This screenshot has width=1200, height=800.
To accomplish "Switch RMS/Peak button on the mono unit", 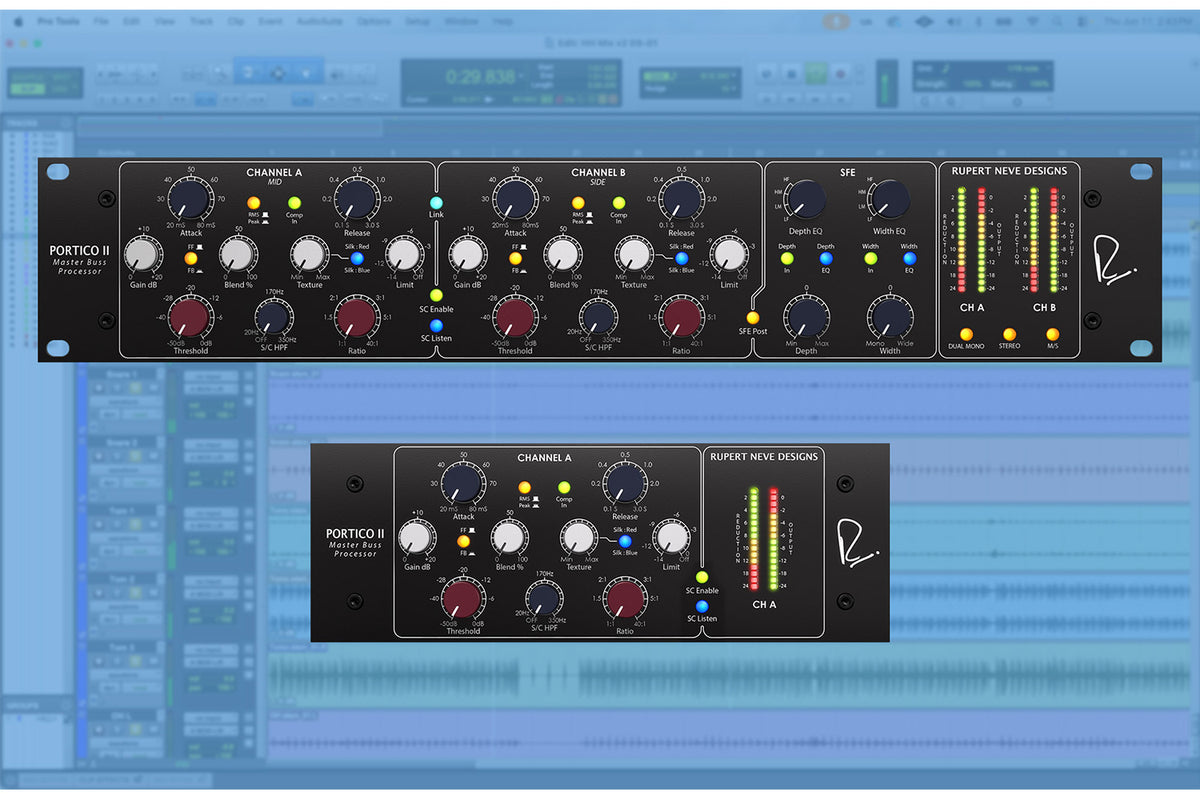I will 524,487.
